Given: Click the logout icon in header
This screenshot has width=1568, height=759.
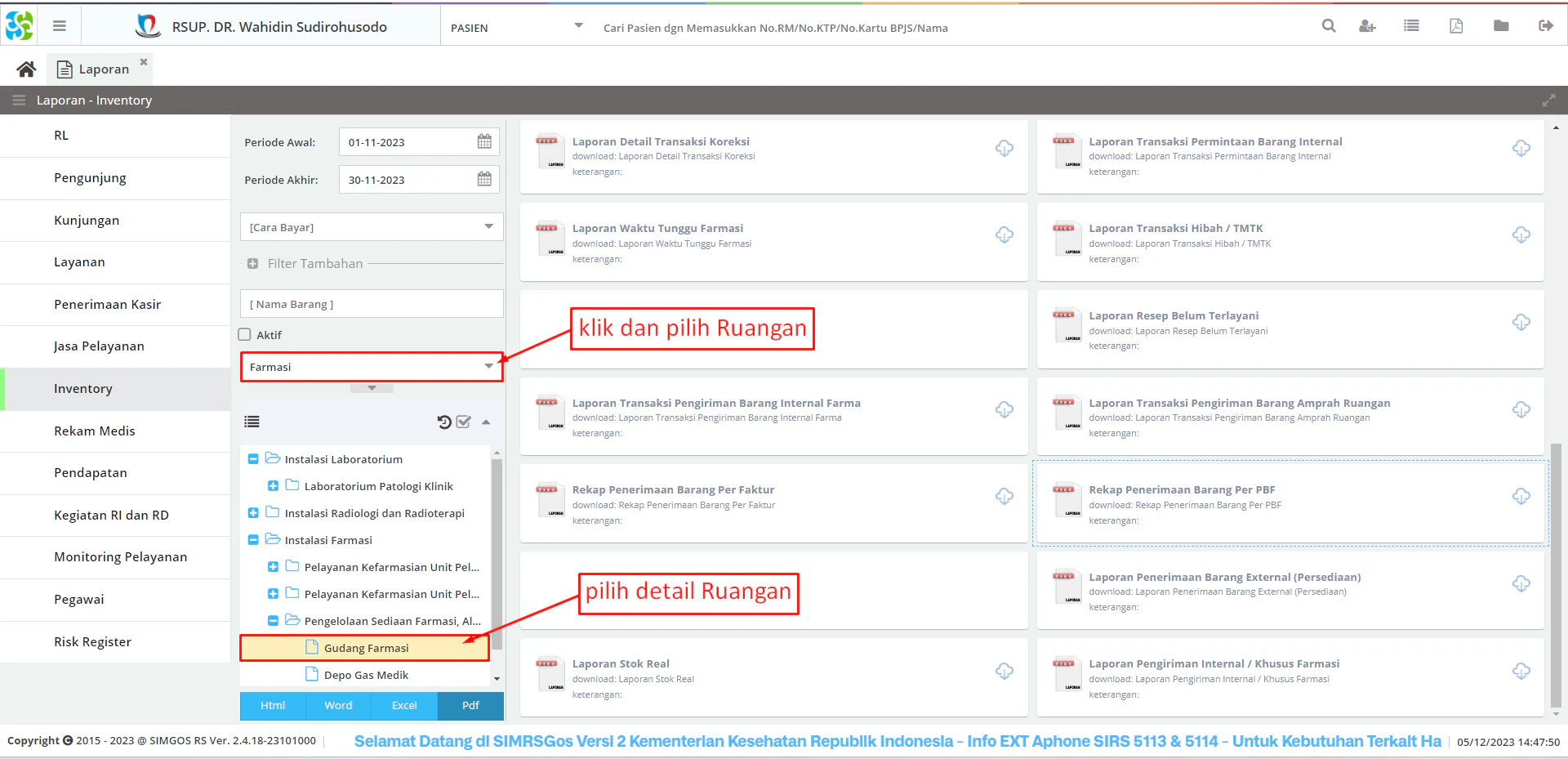Looking at the screenshot, I should [1545, 26].
